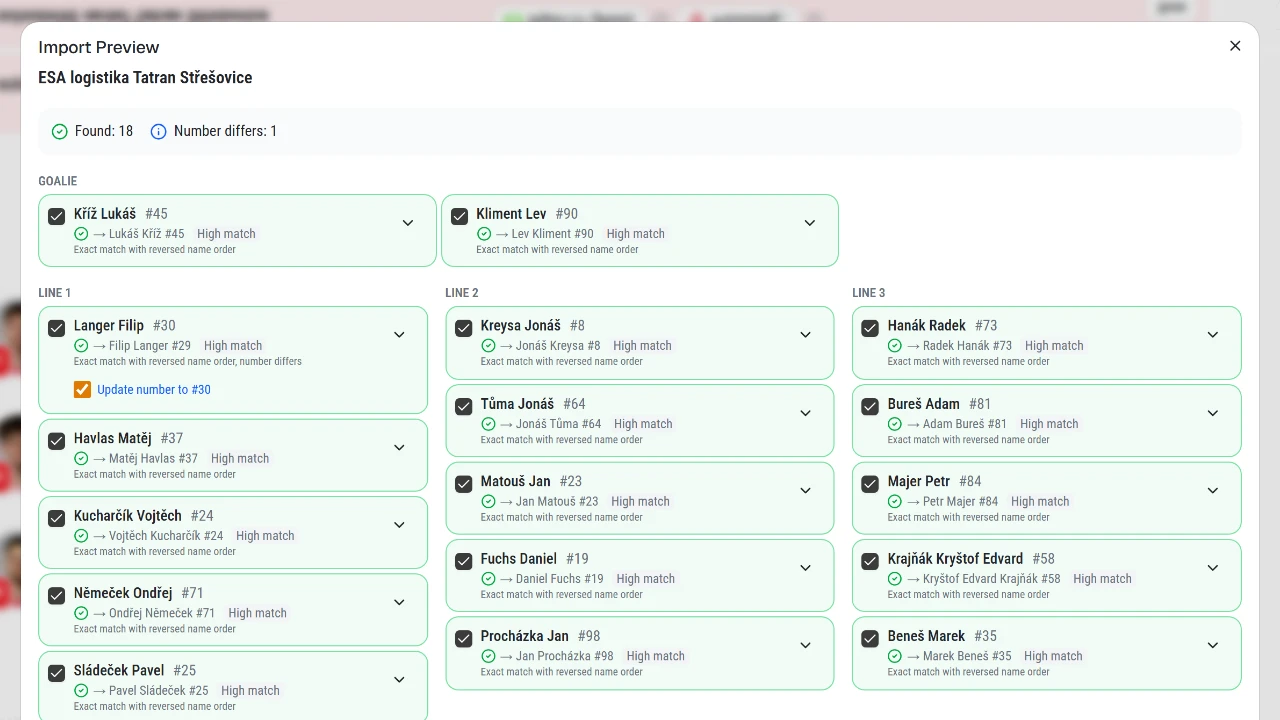Click the Tůma Jonáš player name
The height and width of the screenshot is (720, 1280).
pos(517,404)
